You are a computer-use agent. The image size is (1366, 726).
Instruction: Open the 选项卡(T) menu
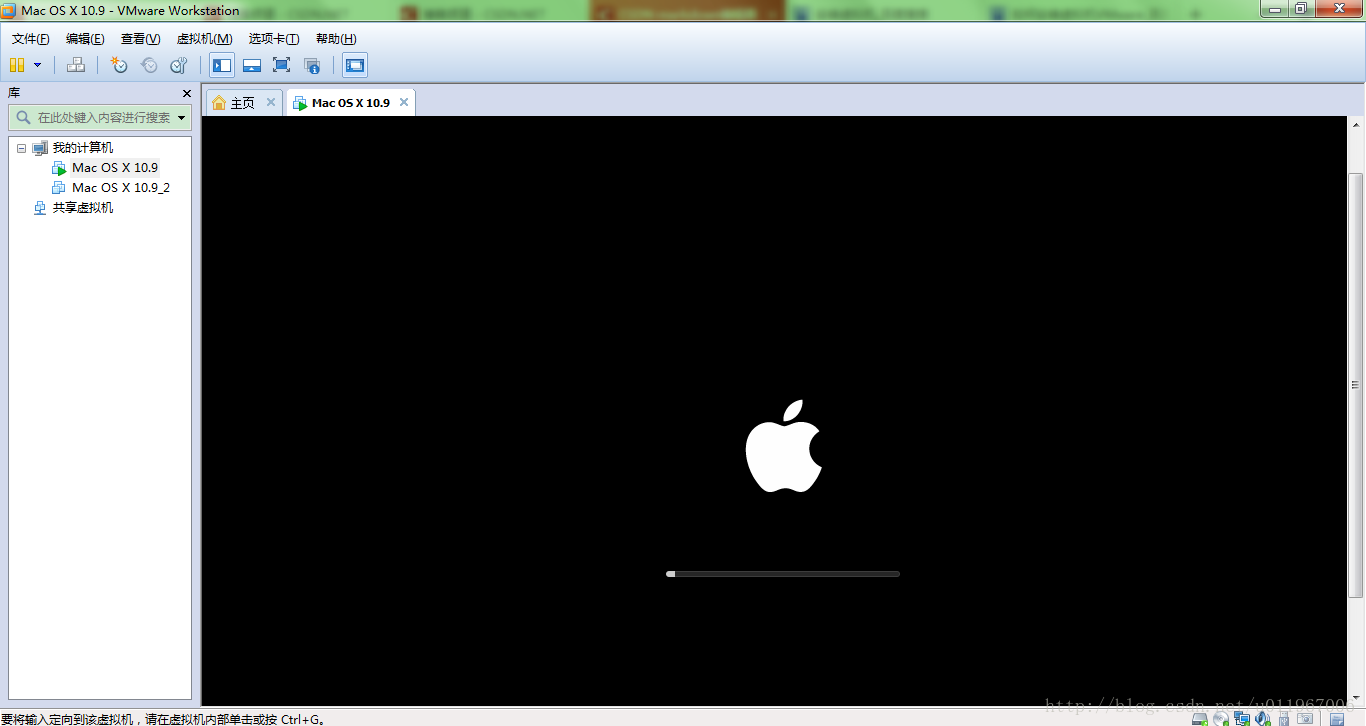click(x=274, y=39)
